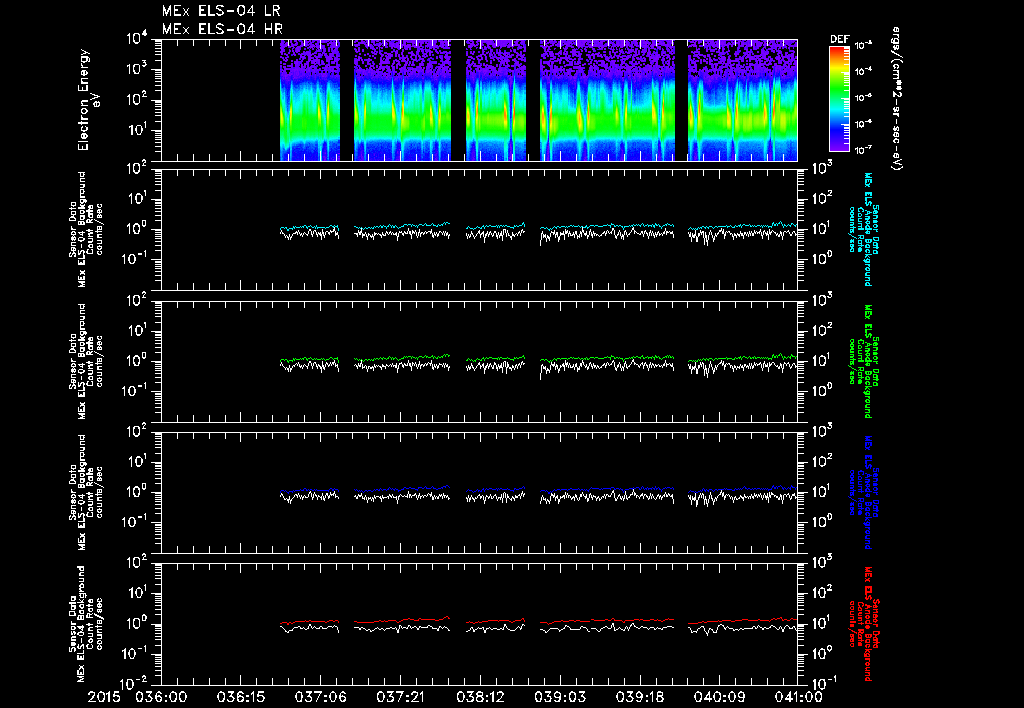Screen dimensions: 1024x708
Task: Select the "2015" year label on the time axis
Action: click(x=104, y=697)
